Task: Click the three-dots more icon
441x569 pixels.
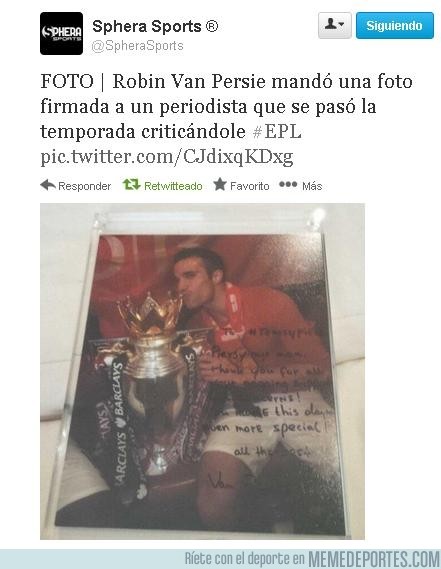Action: [x=288, y=184]
